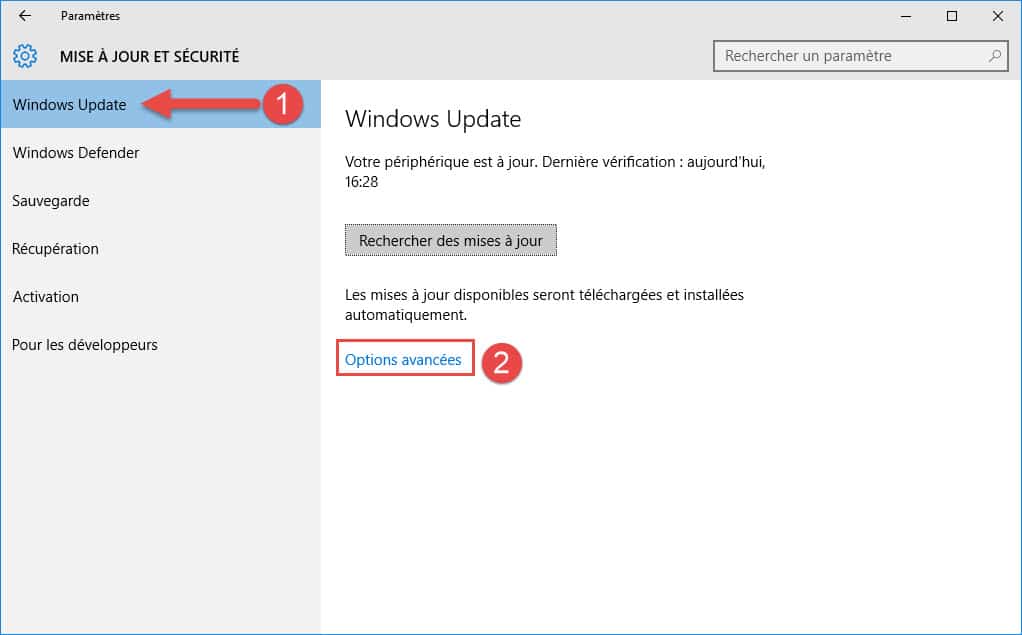This screenshot has height=635, width=1022.
Task: Click the Paramètres window title
Action: coord(90,16)
